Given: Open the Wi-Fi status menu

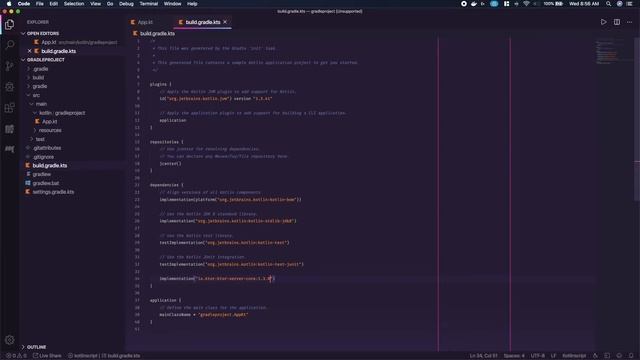Looking at the screenshot, I should [526, 4].
